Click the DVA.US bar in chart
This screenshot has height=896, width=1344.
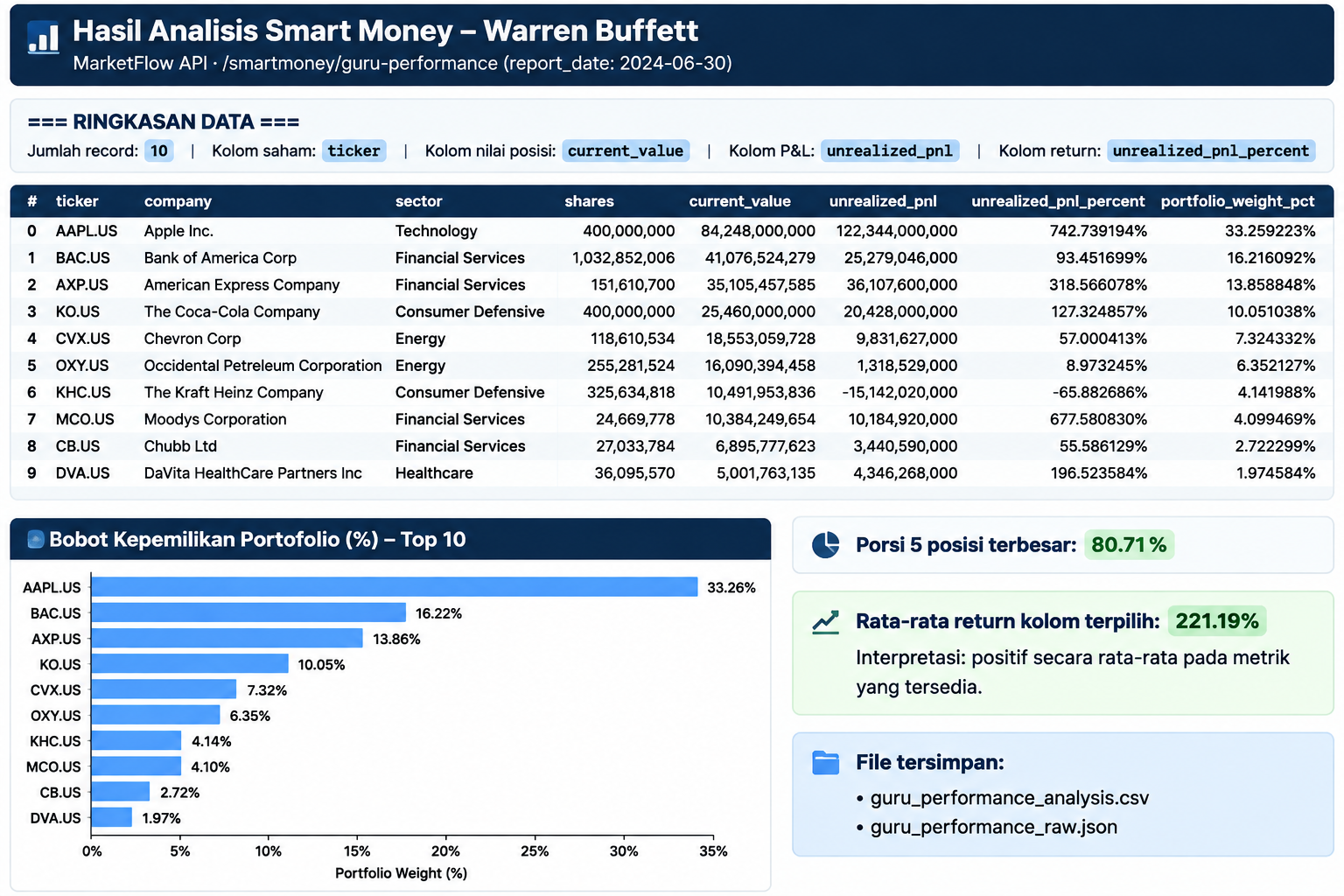112,817
